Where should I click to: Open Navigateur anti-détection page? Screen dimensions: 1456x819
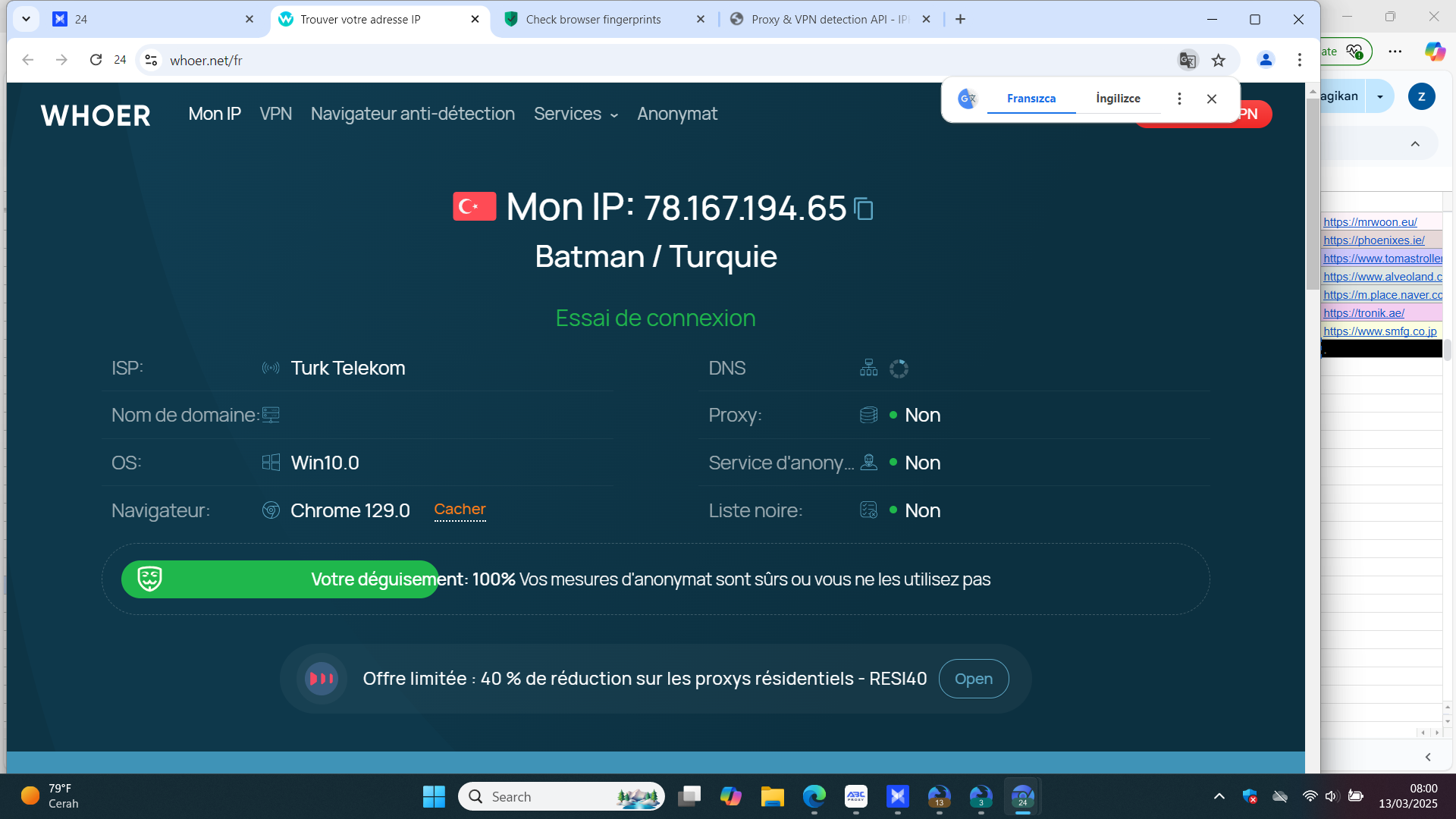click(413, 114)
